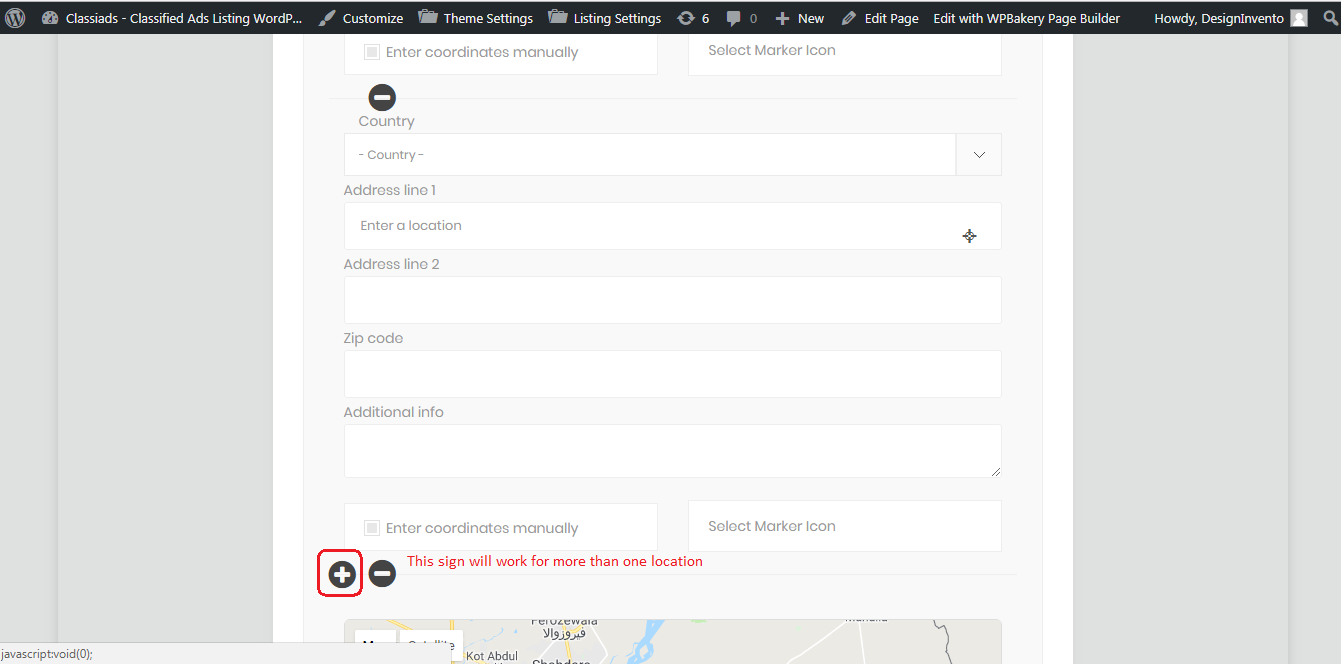Open Select Marker Icon above the Country field
This screenshot has height=664, width=1341.
[x=844, y=50]
